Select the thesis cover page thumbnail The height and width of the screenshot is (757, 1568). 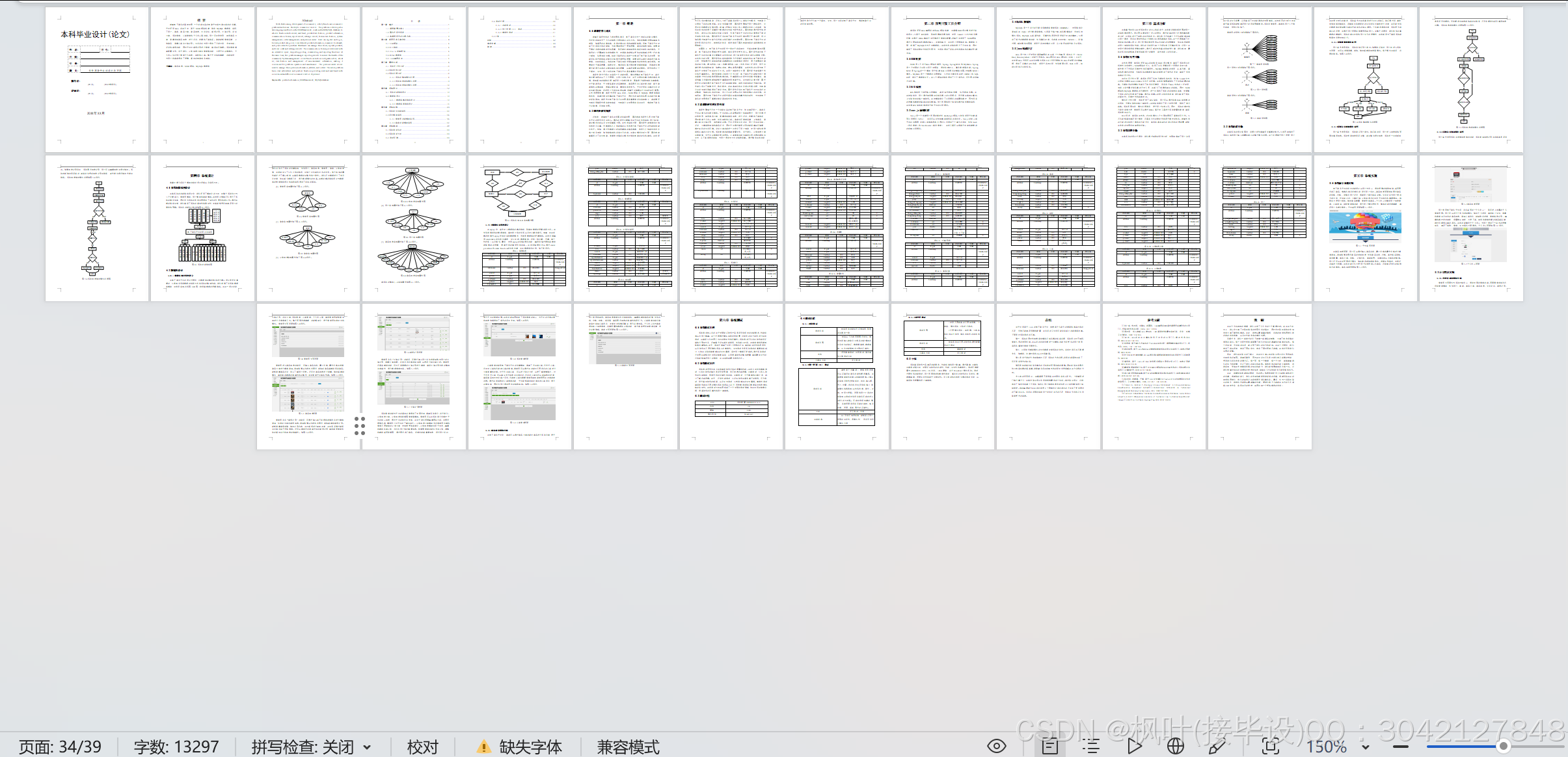[x=96, y=79]
